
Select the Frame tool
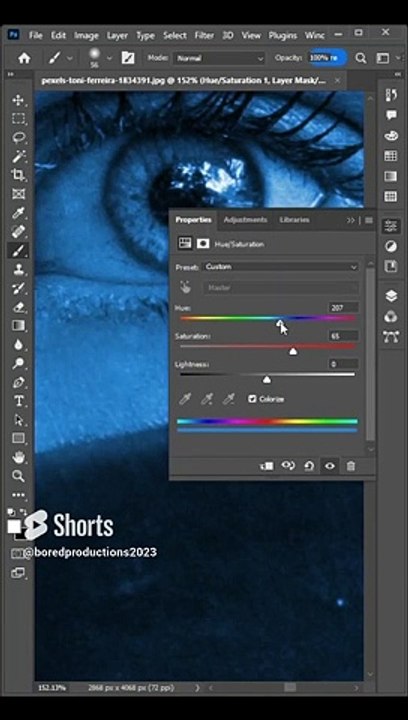[18, 194]
